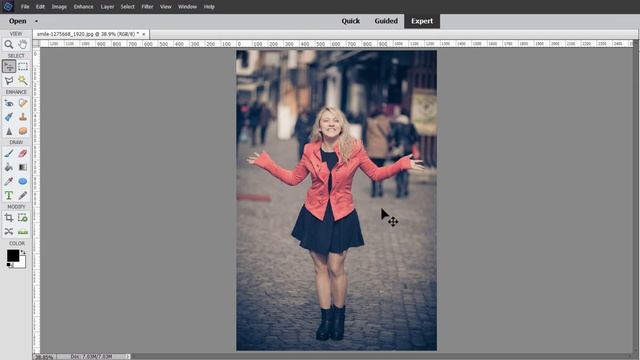
Task: Select the Quick Selection tool
Action: pyautogui.click(x=23, y=80)
